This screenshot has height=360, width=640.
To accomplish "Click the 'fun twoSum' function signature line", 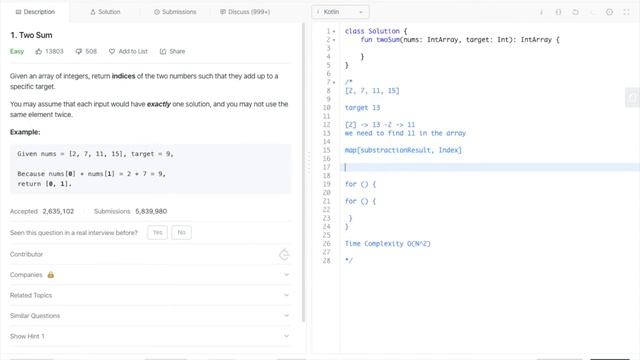I will [x=460, y=40].
